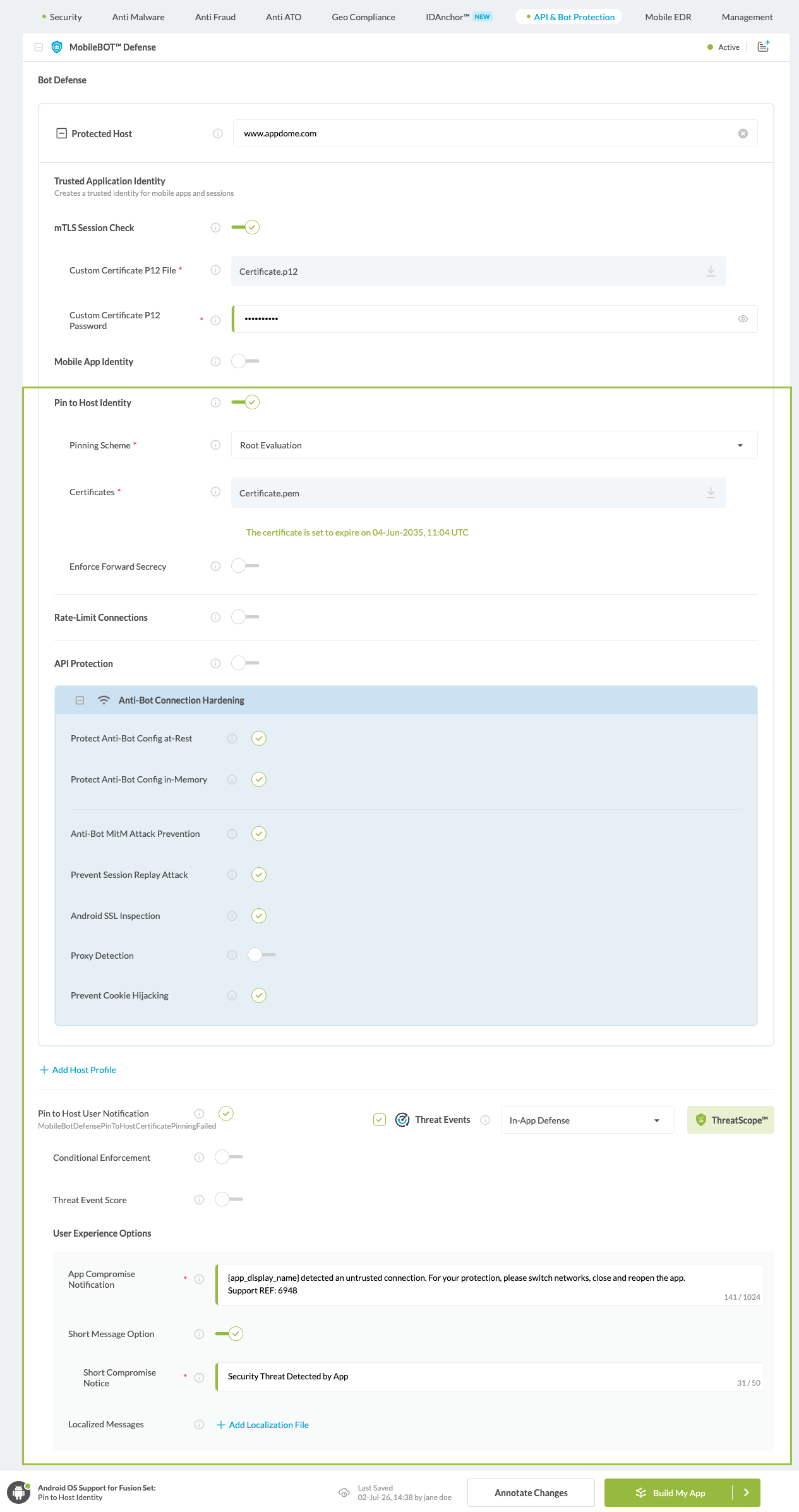Open ThreatScope button
The image size is (799, 1512).
pyautogui.click(x=731, y=1120)
